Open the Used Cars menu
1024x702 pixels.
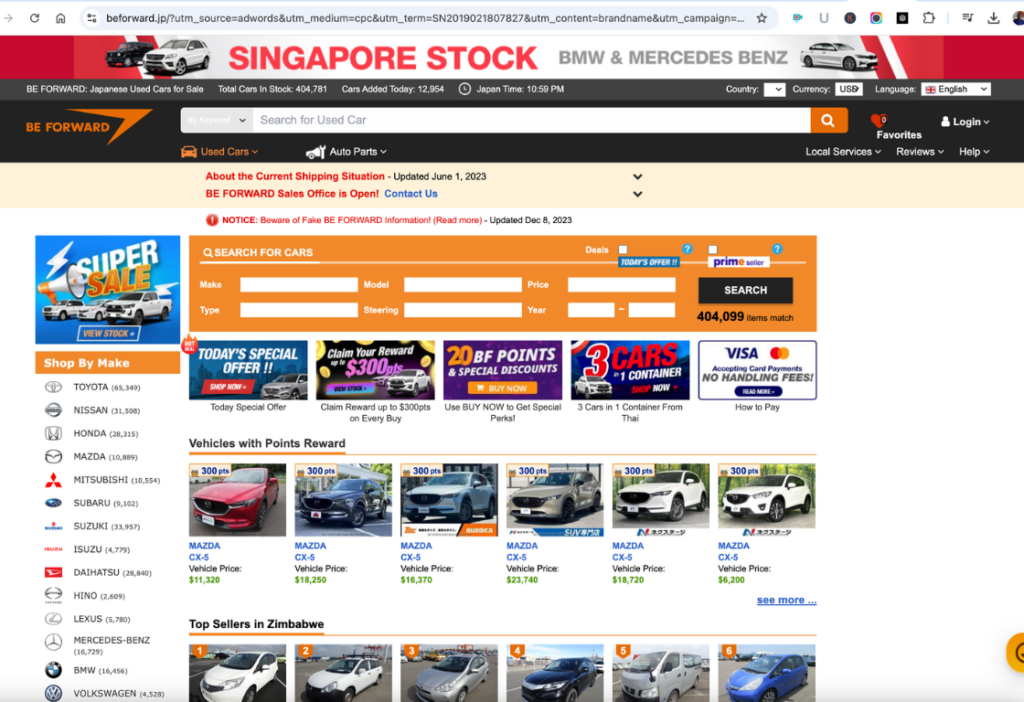click(x=228, y=152)
